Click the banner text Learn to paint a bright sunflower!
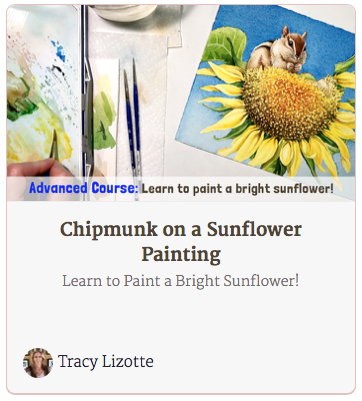The width and height of the screenshot is (362, 401). [237, 189]
